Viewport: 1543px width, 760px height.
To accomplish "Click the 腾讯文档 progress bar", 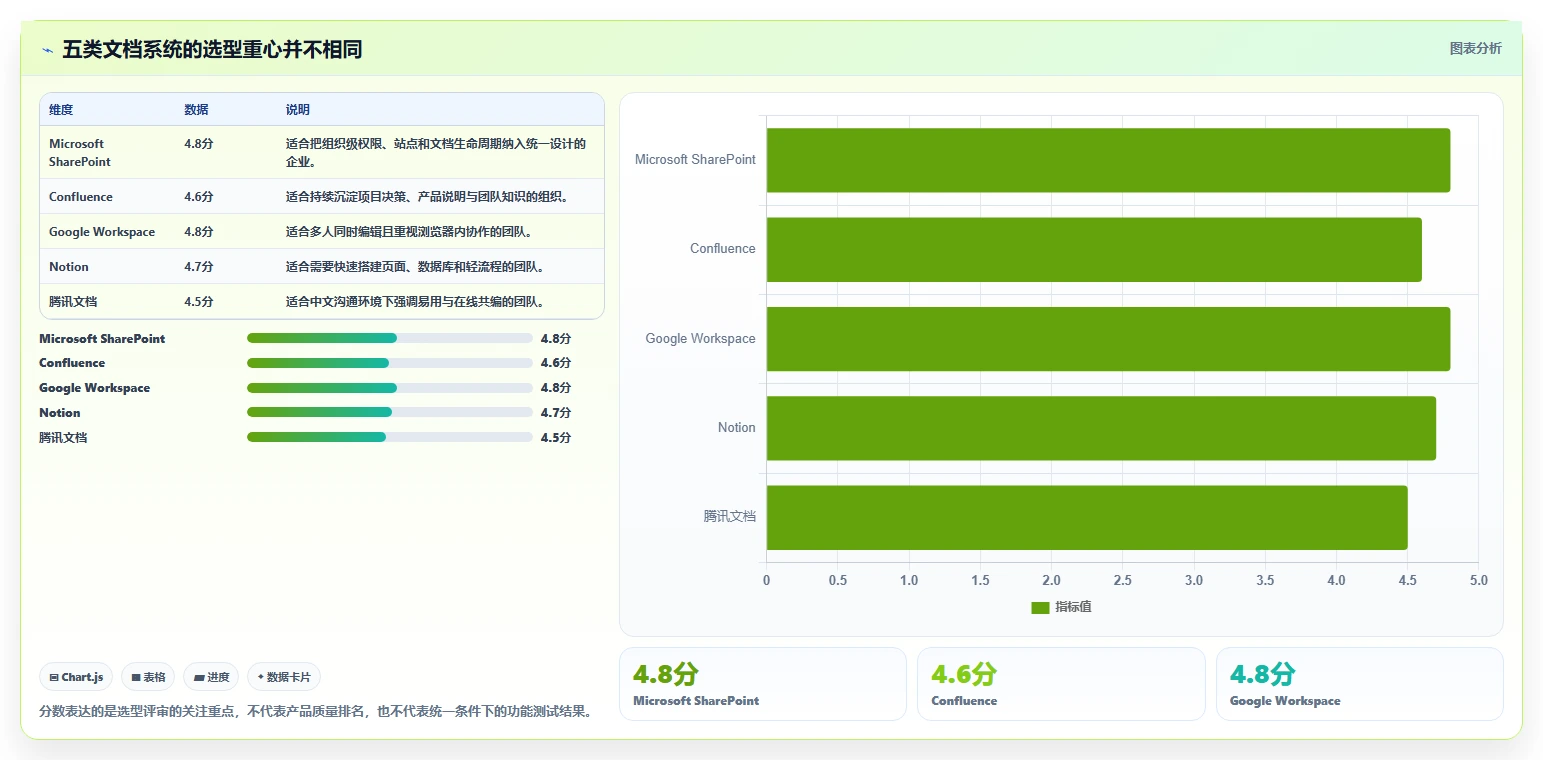I will pos(389,437).
